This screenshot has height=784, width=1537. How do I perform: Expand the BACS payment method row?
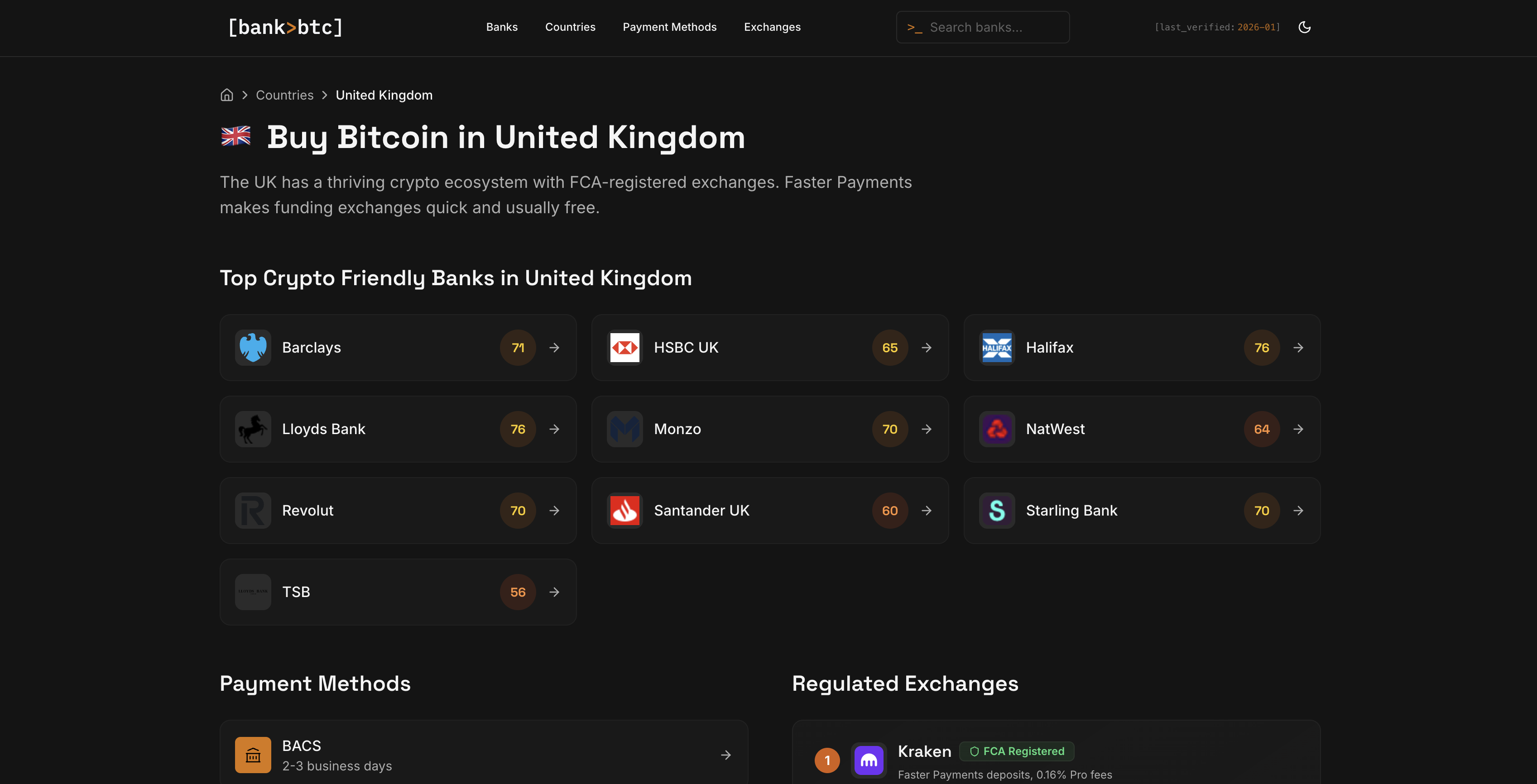point(725,755)
